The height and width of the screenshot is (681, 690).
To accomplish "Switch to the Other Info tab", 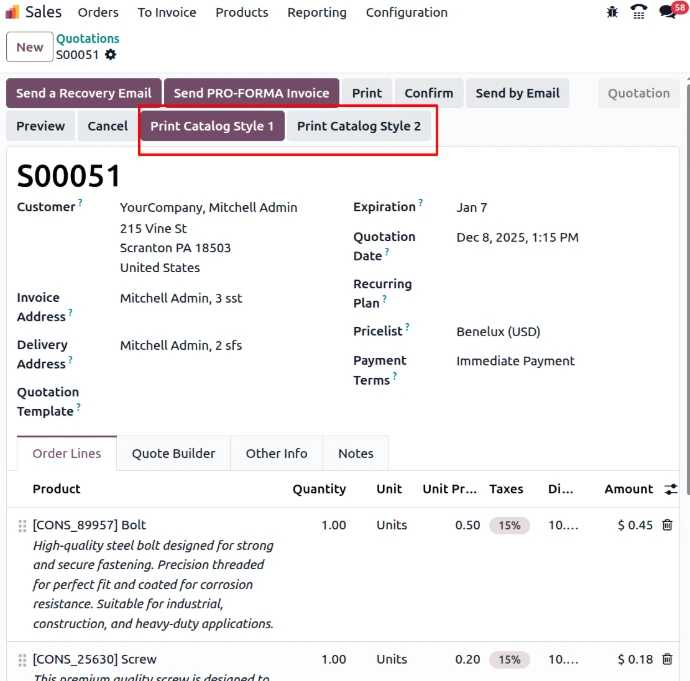I will coord(276,453).
